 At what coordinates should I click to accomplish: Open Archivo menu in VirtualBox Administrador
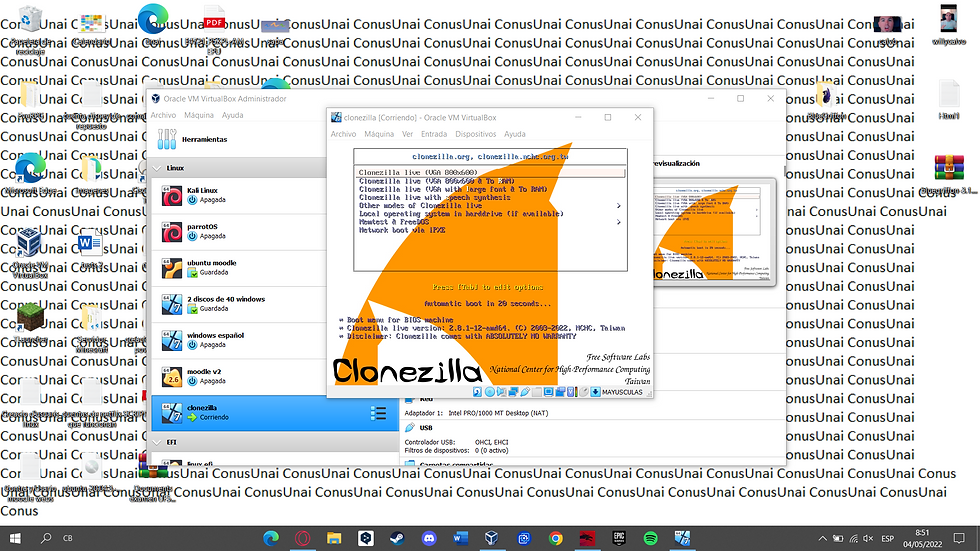pos(163,116)
